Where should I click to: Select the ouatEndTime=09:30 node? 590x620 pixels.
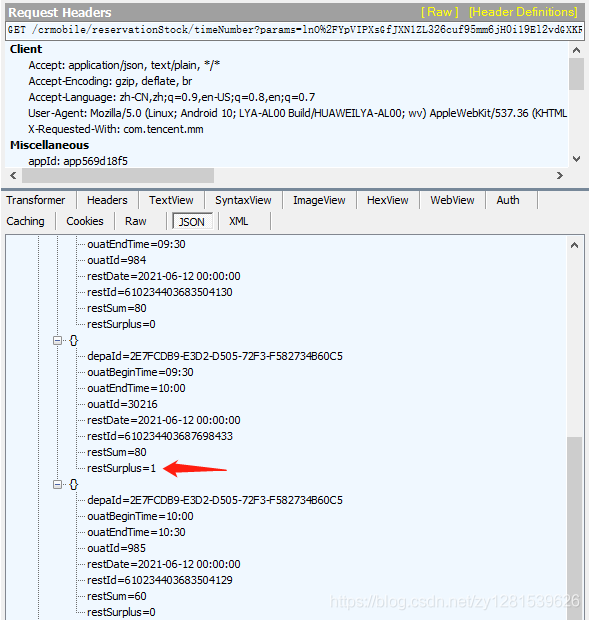click(x=136, y=244)
